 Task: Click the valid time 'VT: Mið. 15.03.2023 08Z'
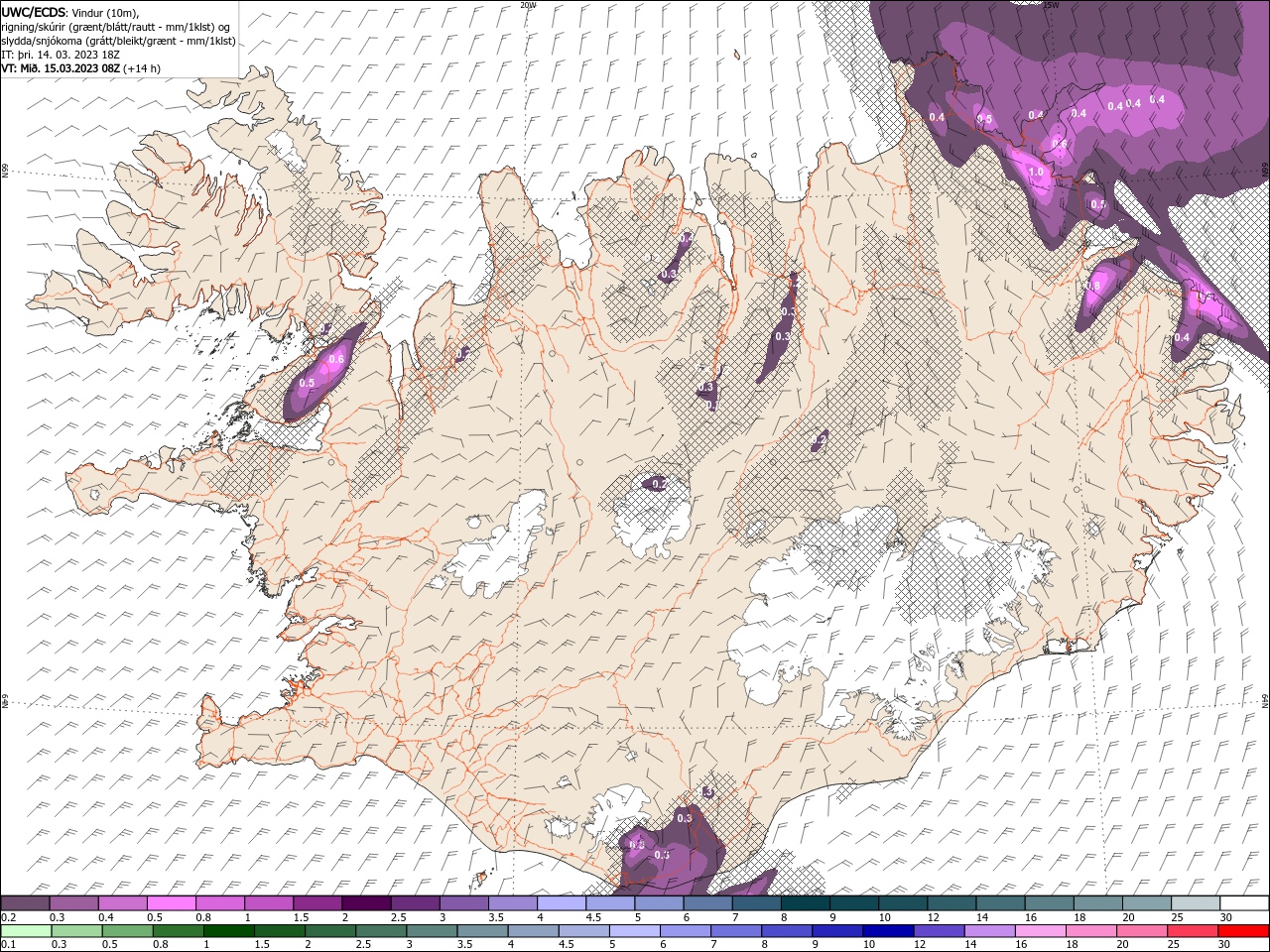[61, 68]
